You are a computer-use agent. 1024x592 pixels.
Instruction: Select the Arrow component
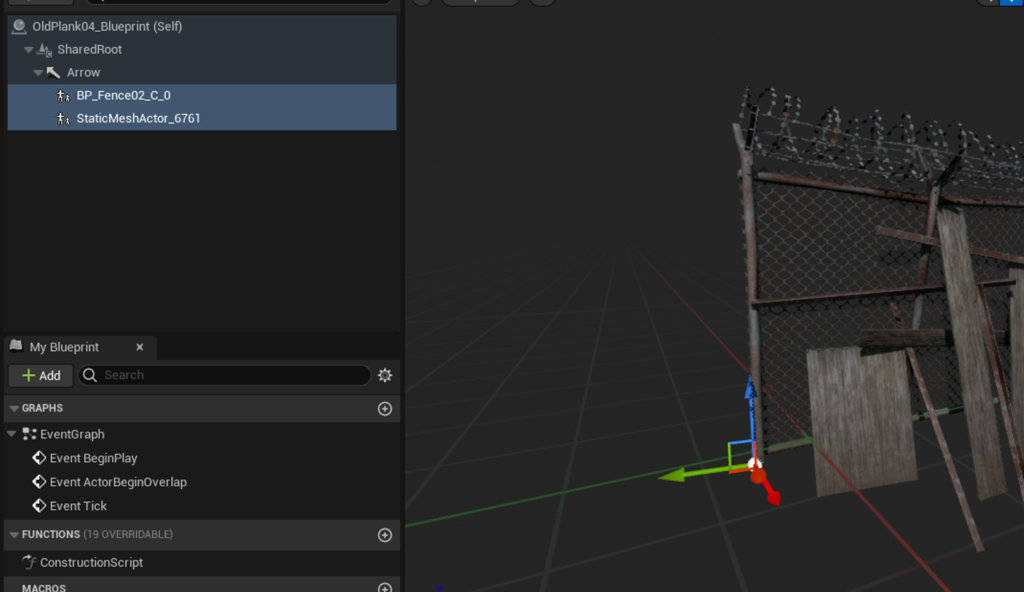[84, 73]
